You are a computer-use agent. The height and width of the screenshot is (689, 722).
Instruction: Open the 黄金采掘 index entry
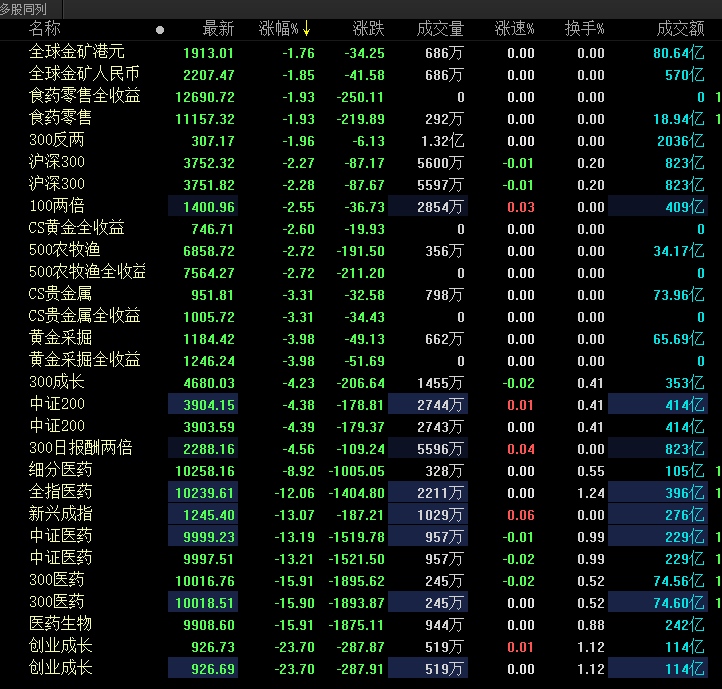click(65, 339)
